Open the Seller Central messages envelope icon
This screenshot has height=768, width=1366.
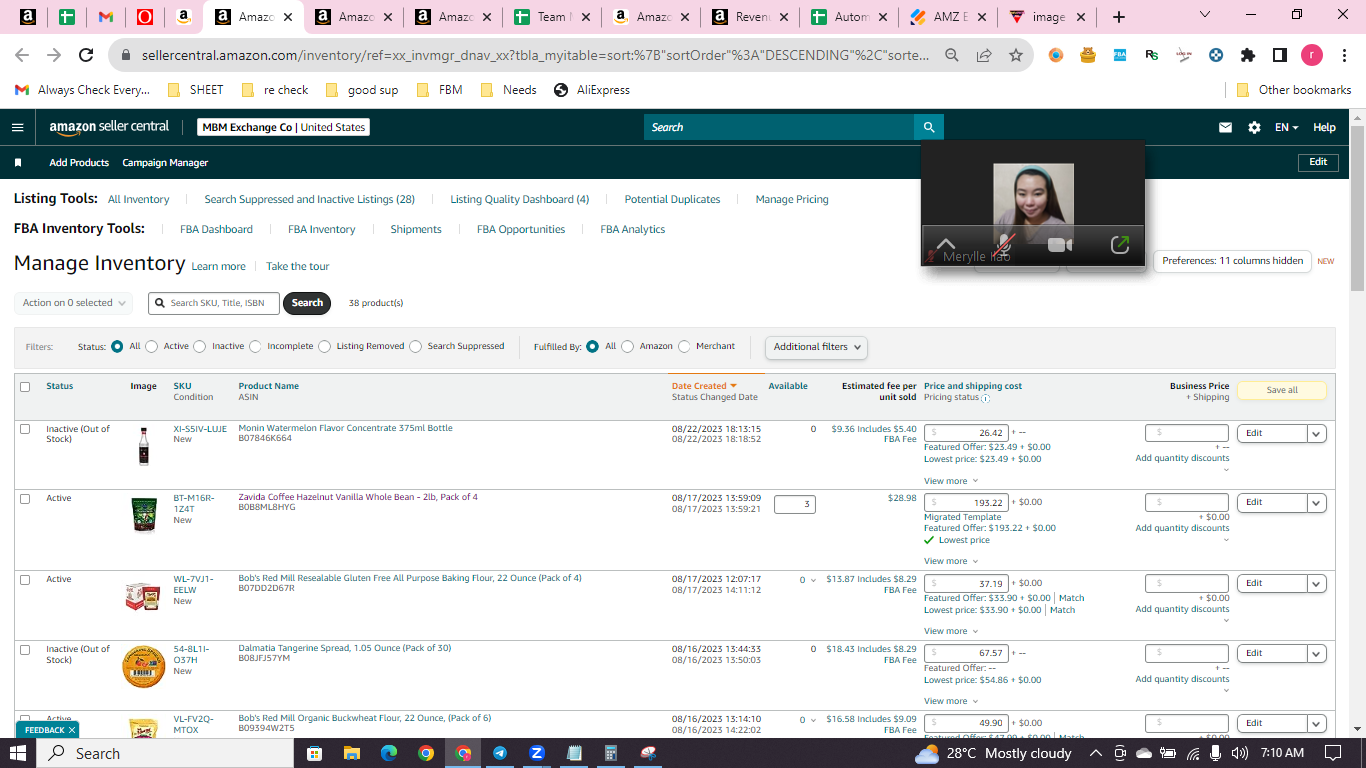coord(1225,127)
